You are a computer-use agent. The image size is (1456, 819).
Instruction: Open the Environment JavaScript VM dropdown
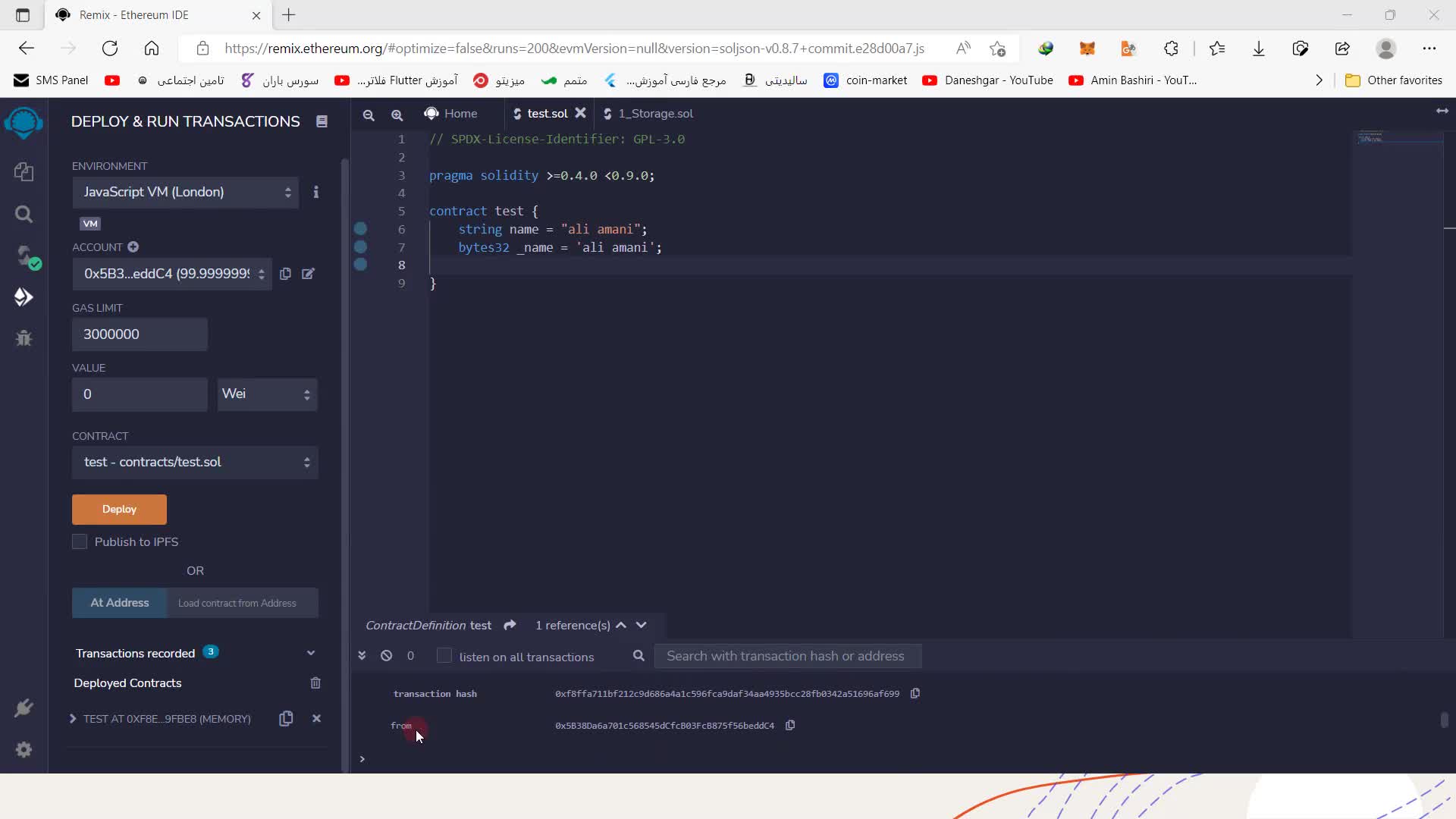(x=186, y=193)
